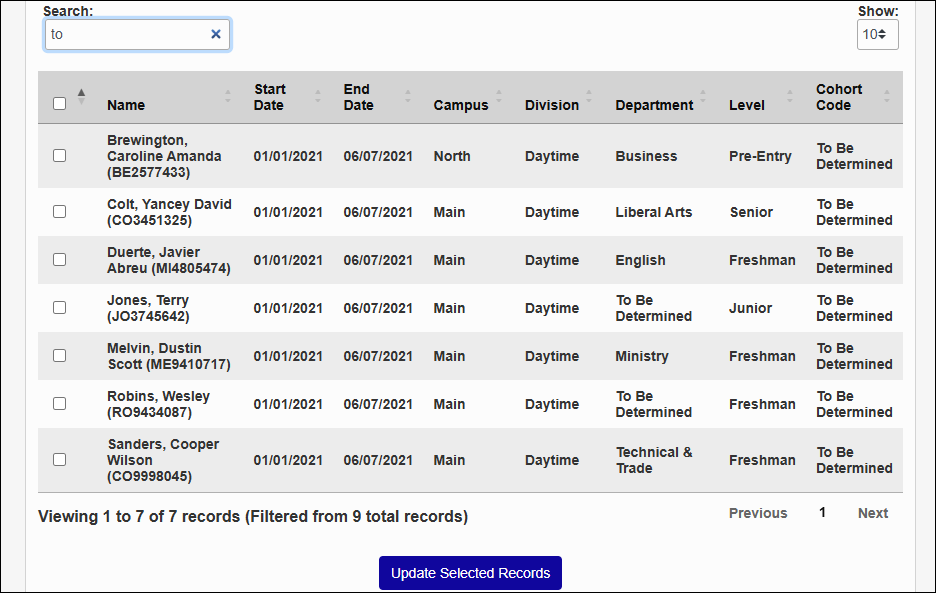Select the Robins, Wesley row checkbox
Viewport: 936px width, 593px height.
[x=59, y=404]
